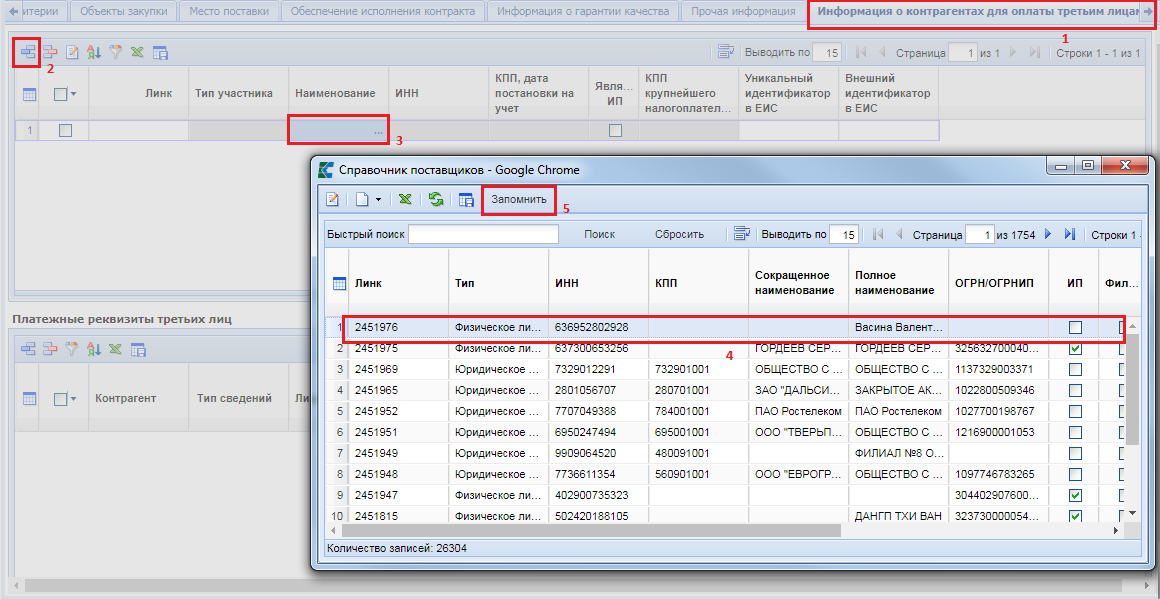Viewport: 1160px width, 599px height.
Task: Select the supplier row with Линк 2451951
Action: click(x=726, y=432)
